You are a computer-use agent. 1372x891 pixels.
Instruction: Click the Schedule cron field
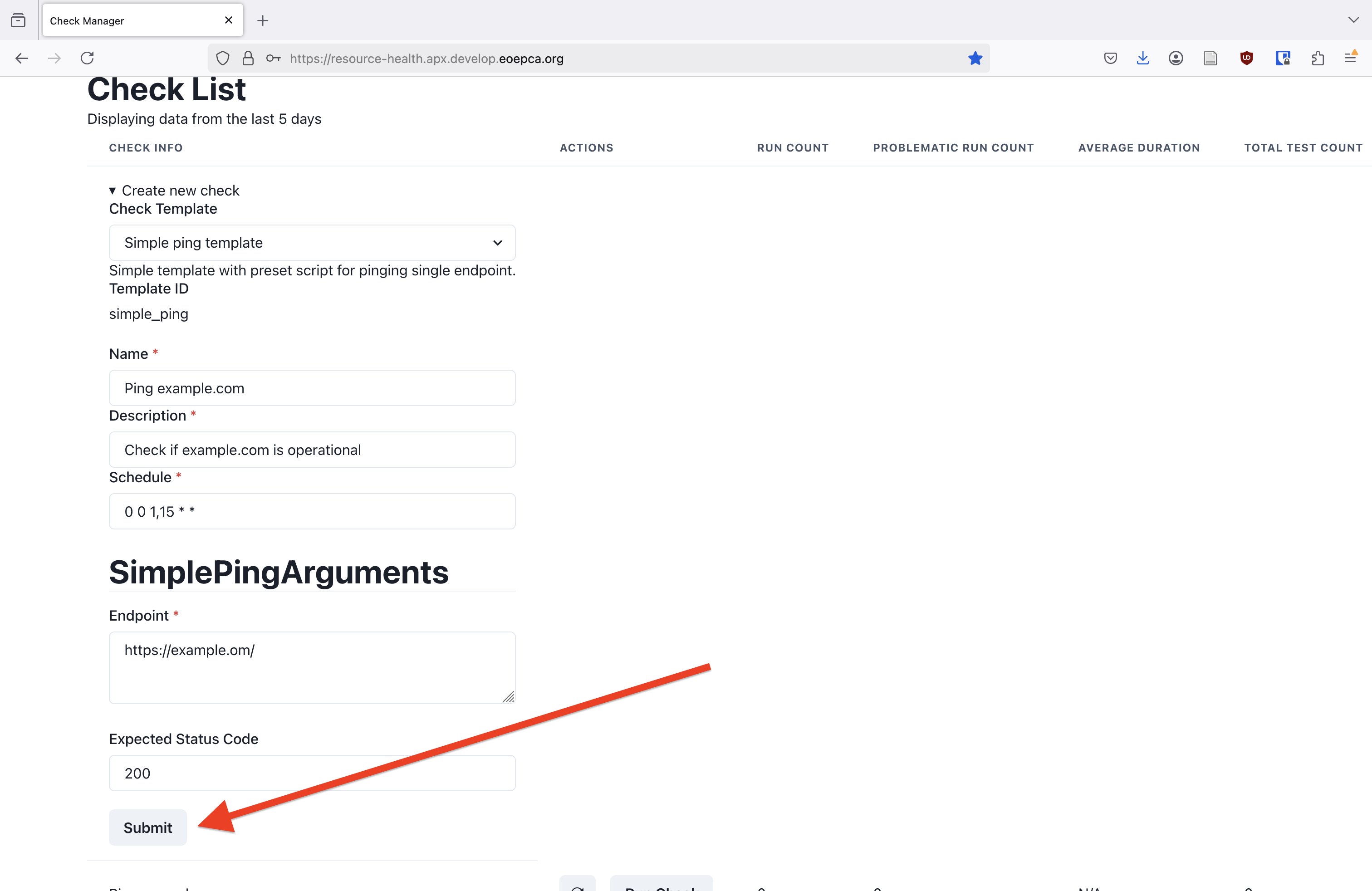(312, 511)
